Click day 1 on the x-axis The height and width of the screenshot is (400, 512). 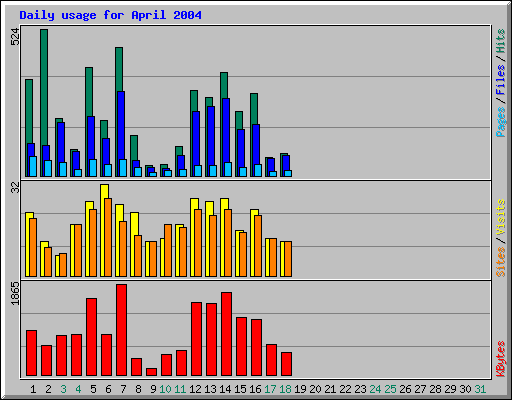click(33, 389)
